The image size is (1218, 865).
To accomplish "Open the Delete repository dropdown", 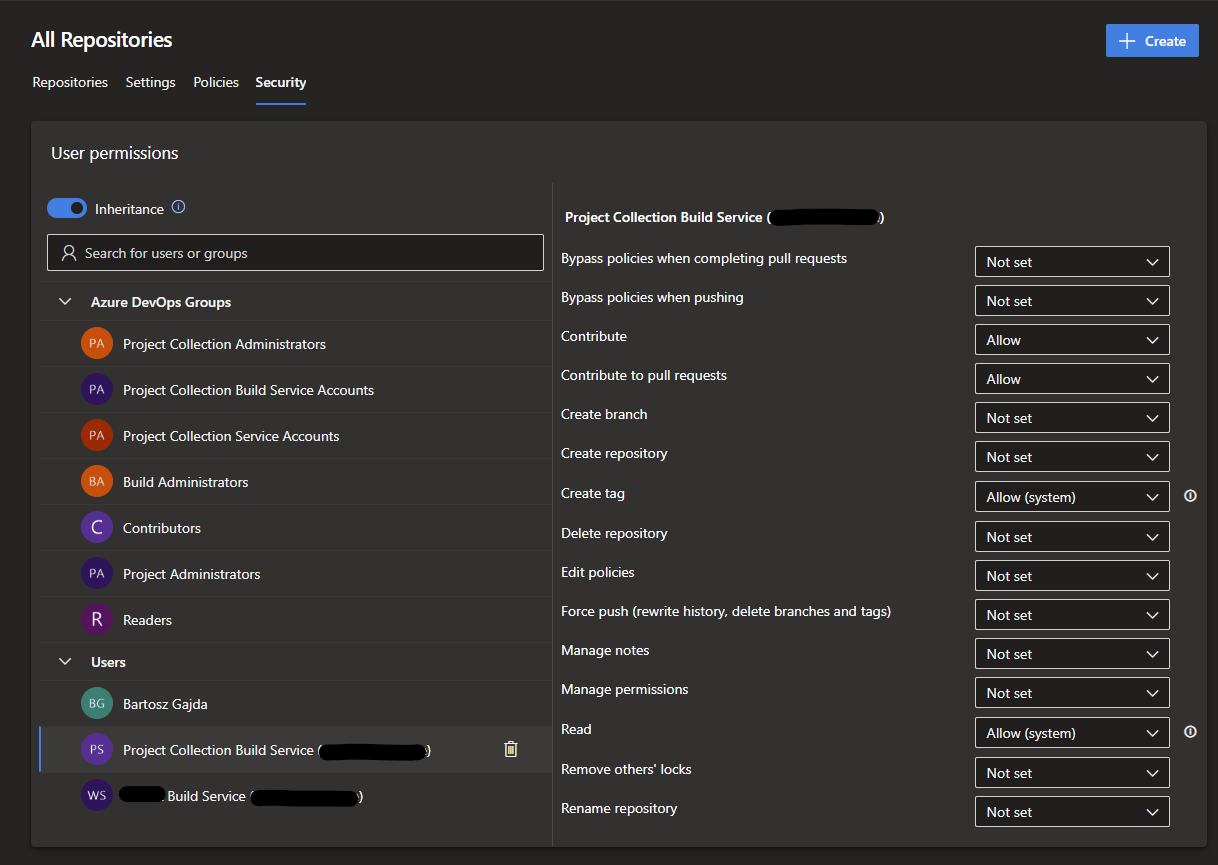I will tap(1072, 537).
